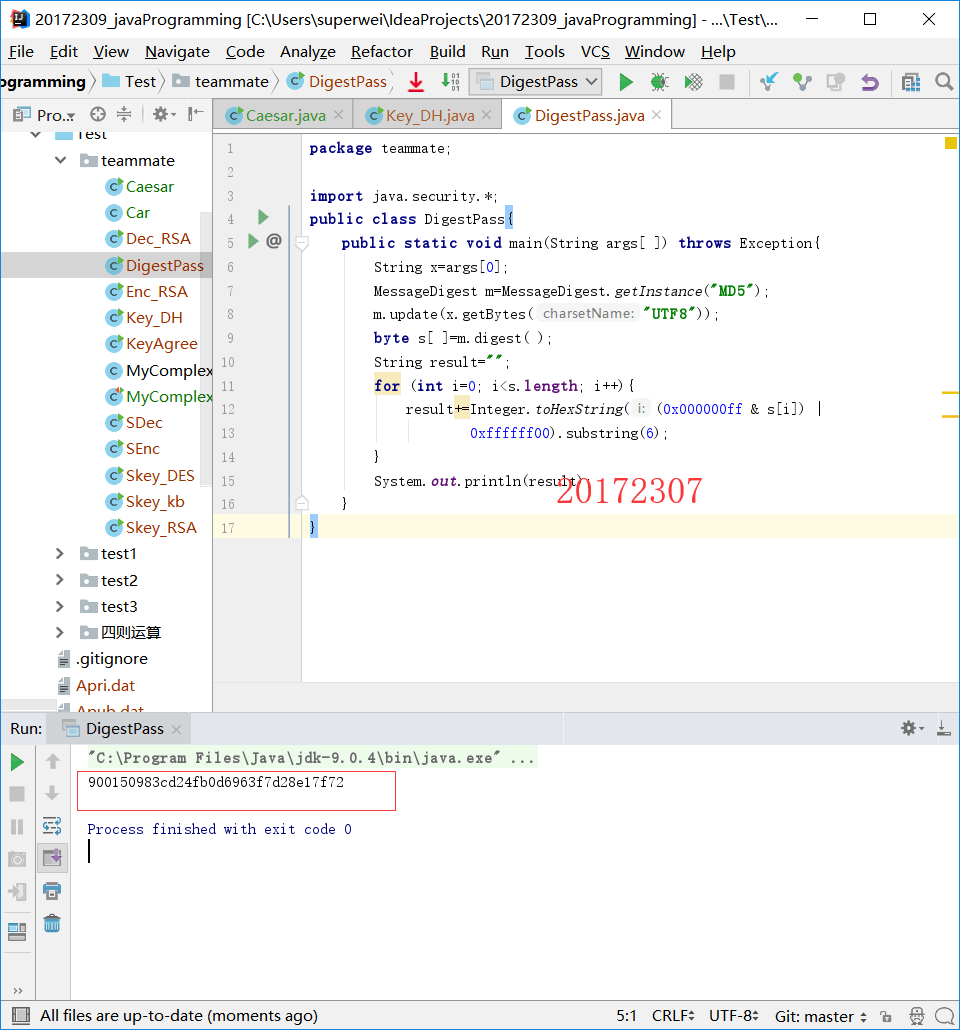960x1030 pixels.
Task: Open the inspector face icon in status bar
Action: pos(917,1016)
